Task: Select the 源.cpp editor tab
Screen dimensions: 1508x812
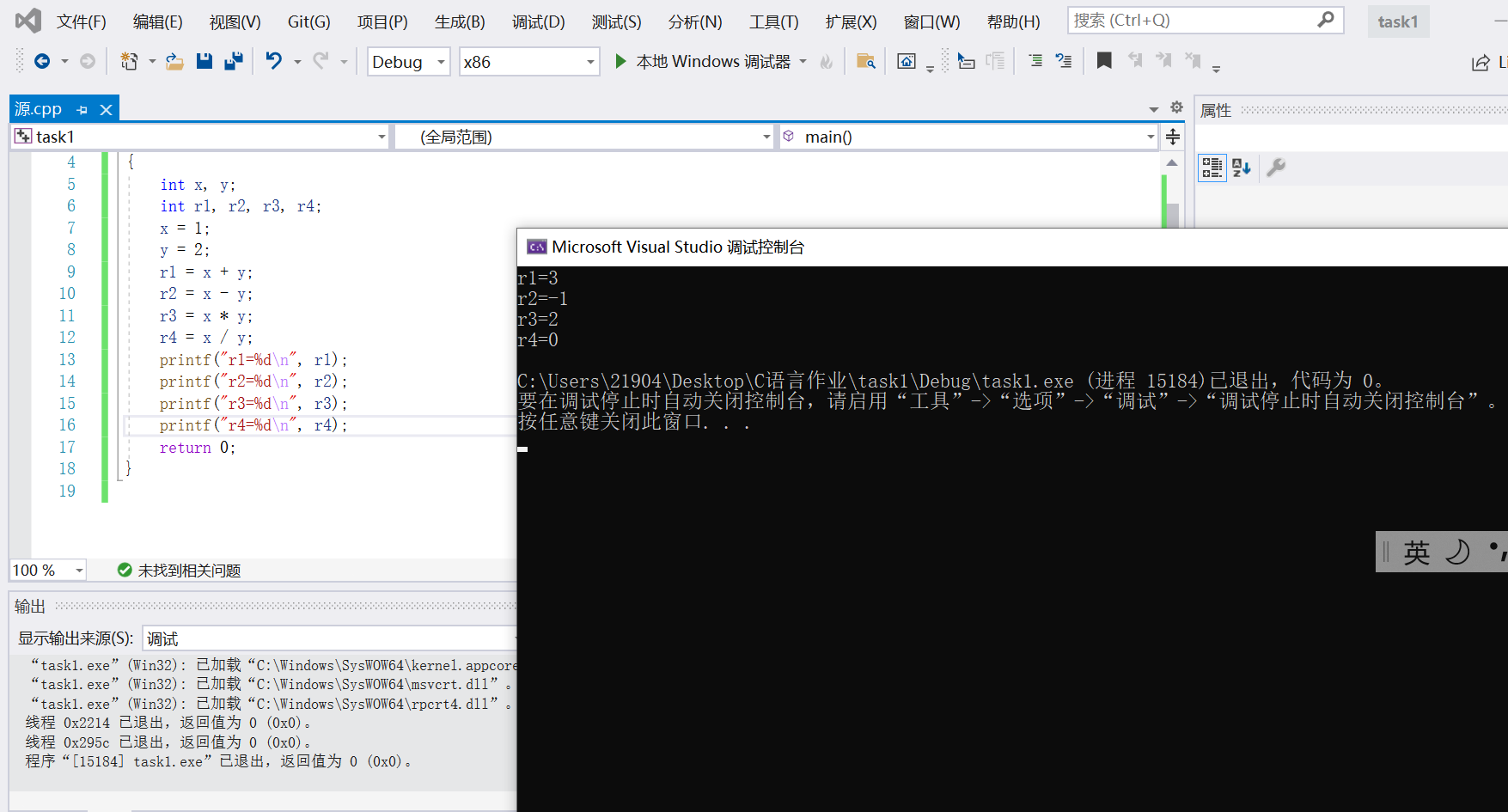Action: [38, 109]
